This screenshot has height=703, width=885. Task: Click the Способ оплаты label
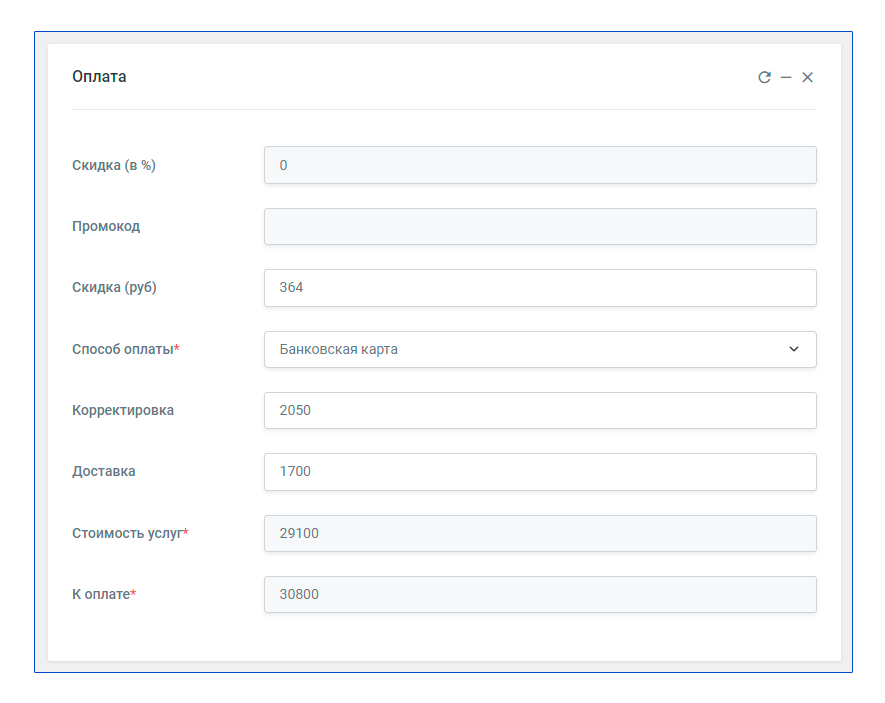click(125, 349)
